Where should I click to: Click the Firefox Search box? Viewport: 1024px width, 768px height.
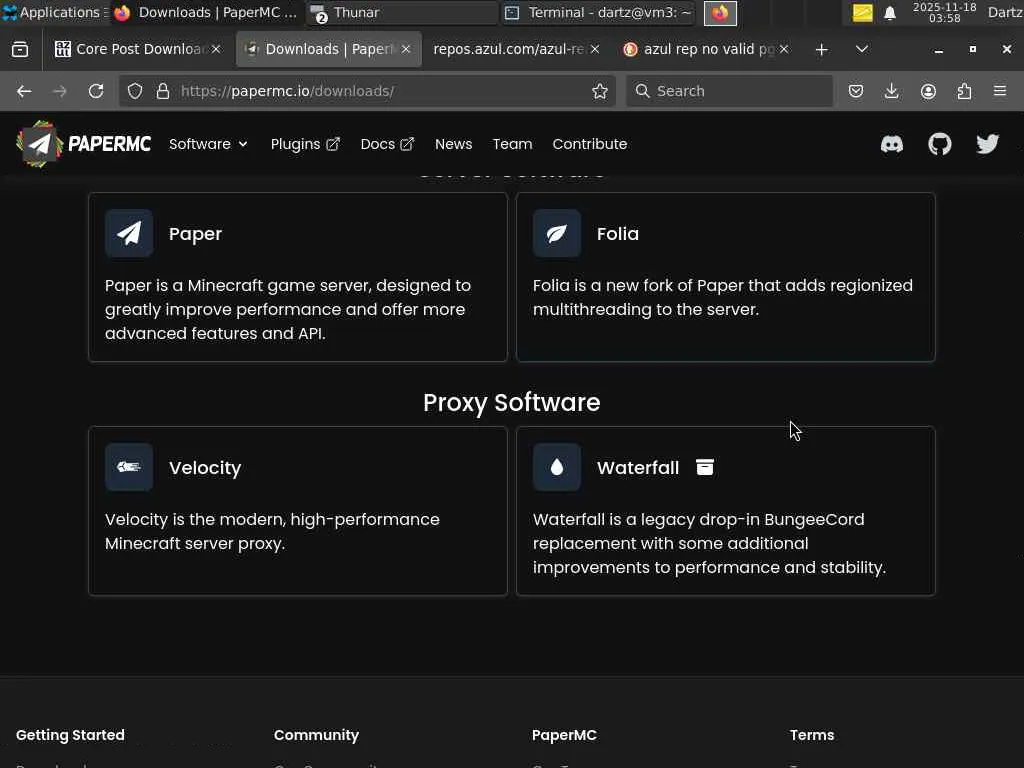click(729, 91)
